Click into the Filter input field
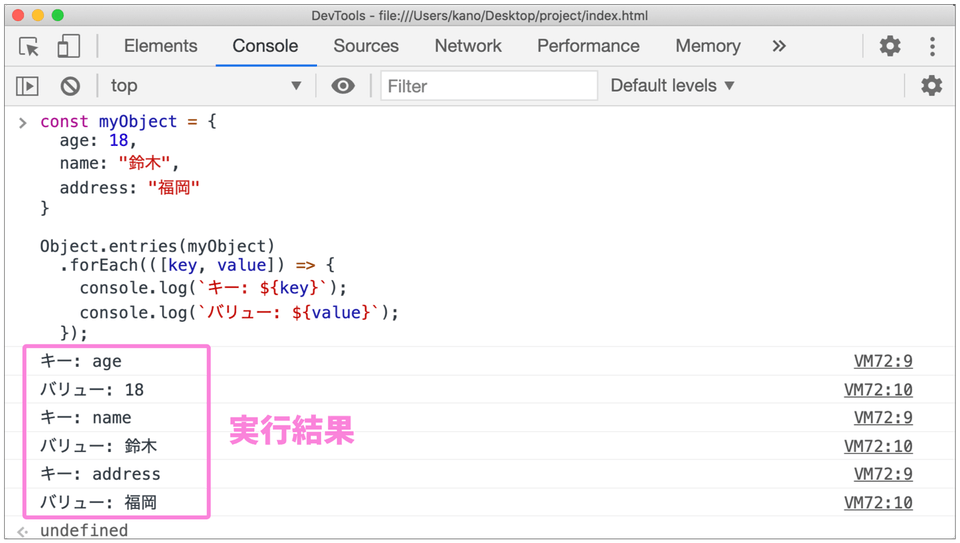This screenshot has width=960, height=543. point(489,86)
